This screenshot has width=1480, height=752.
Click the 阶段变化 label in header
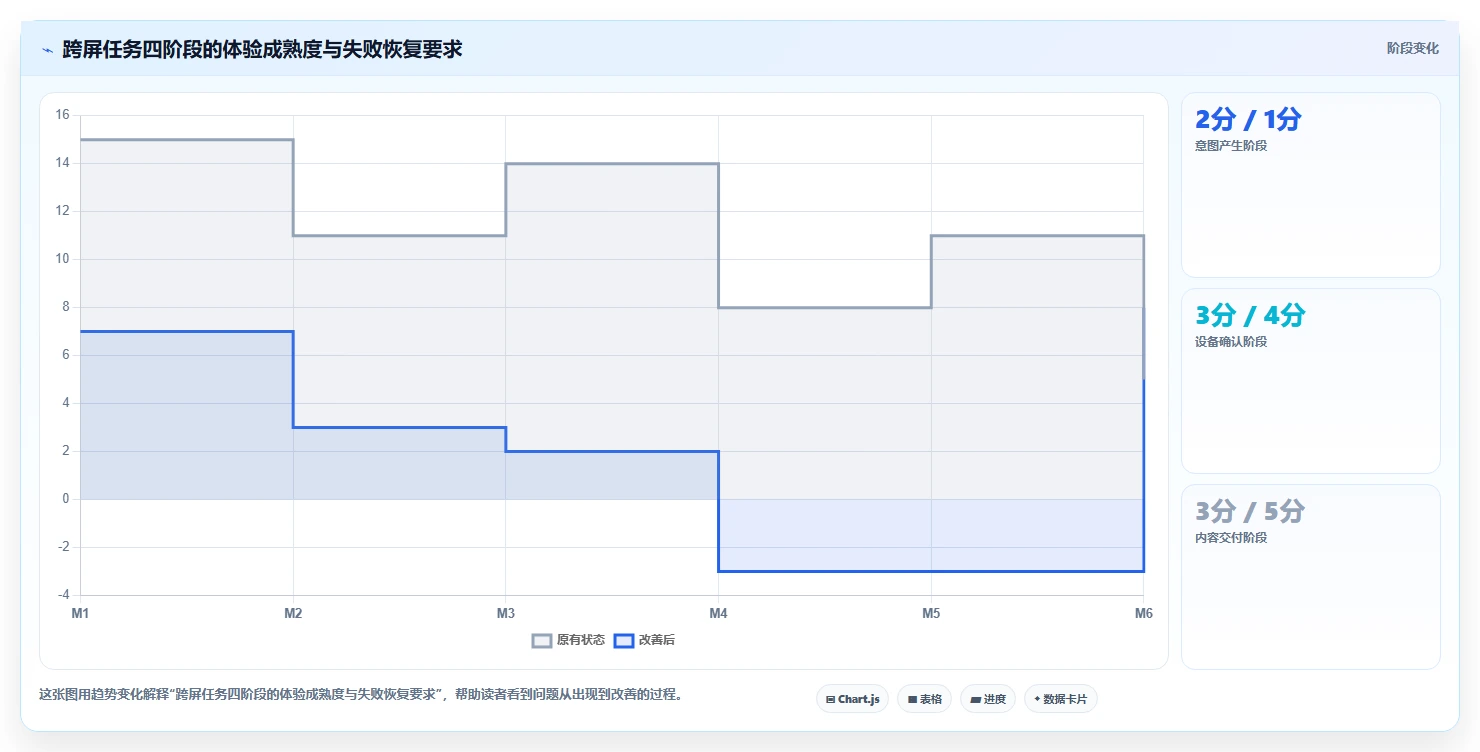[1412, 48]
